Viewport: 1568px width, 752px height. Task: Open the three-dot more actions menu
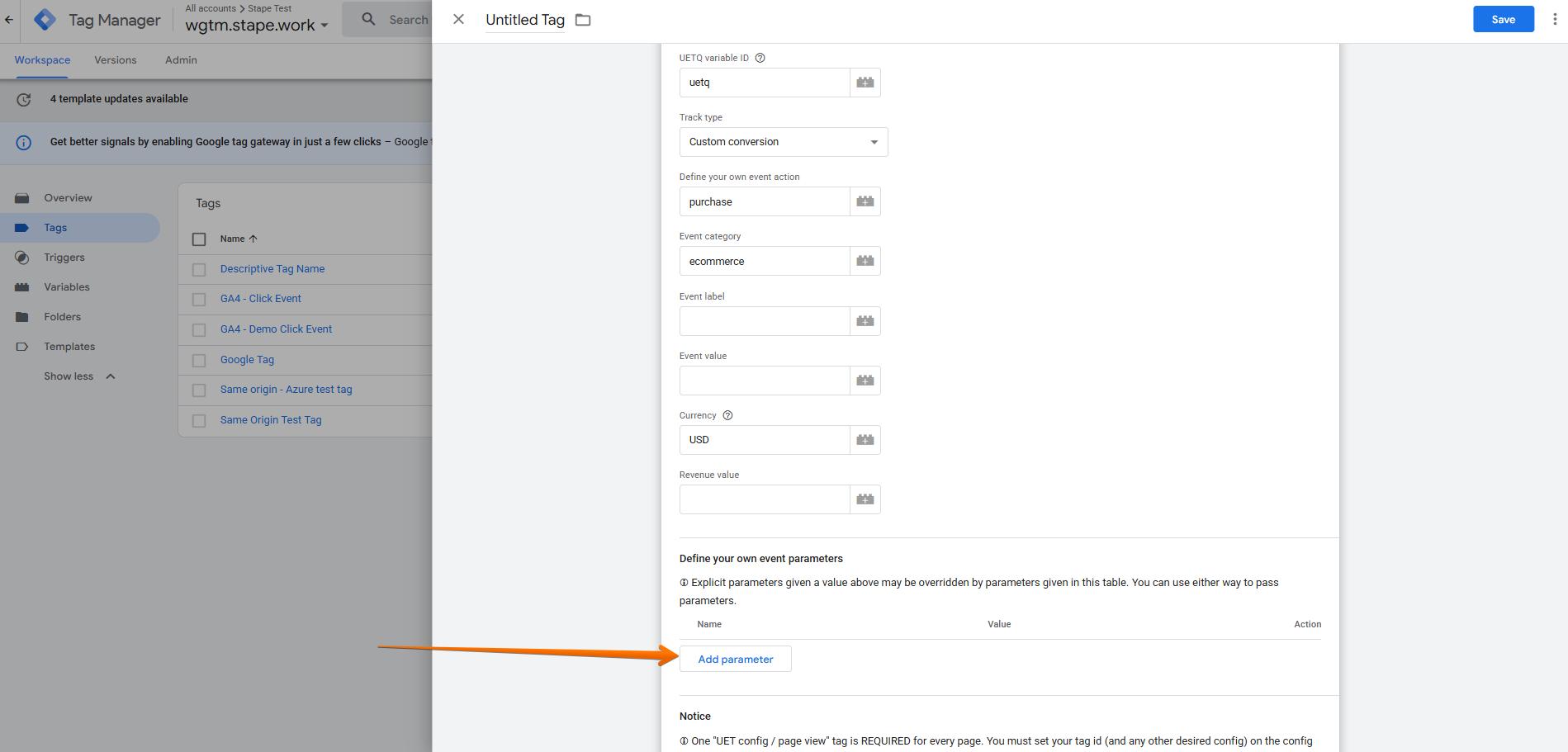point(1555,19)
